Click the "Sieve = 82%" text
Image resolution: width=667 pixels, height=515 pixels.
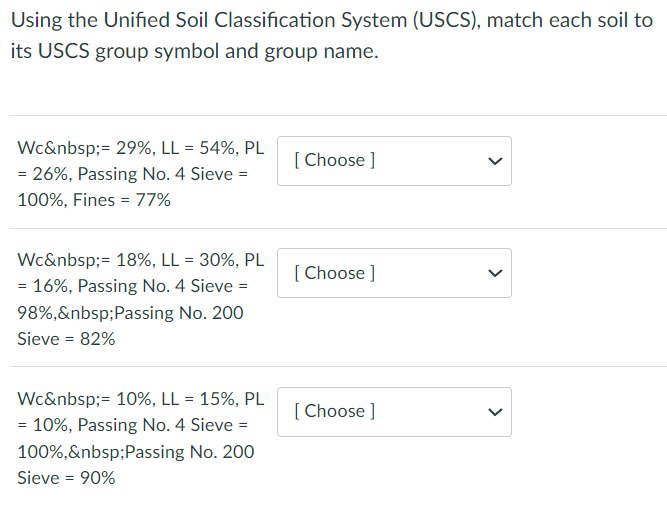66,339
